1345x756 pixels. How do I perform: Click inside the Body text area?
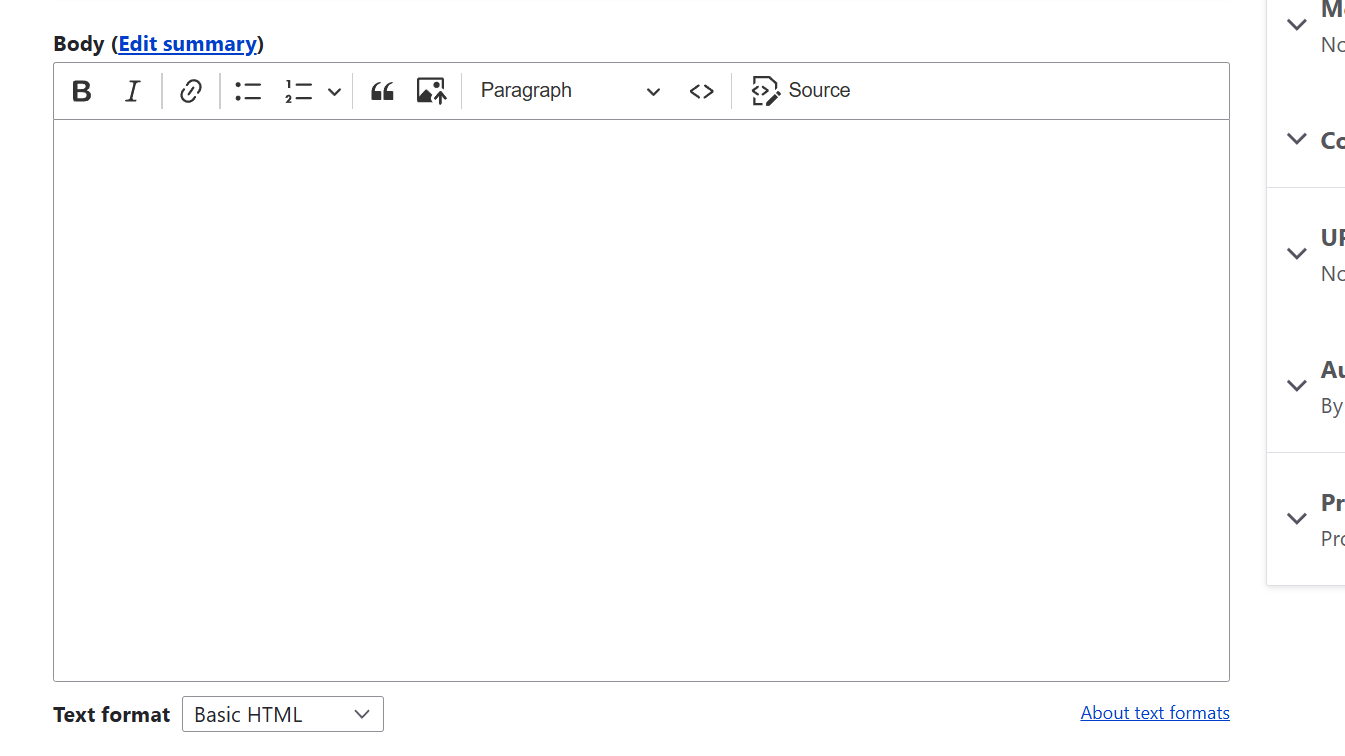coord(640,400)
